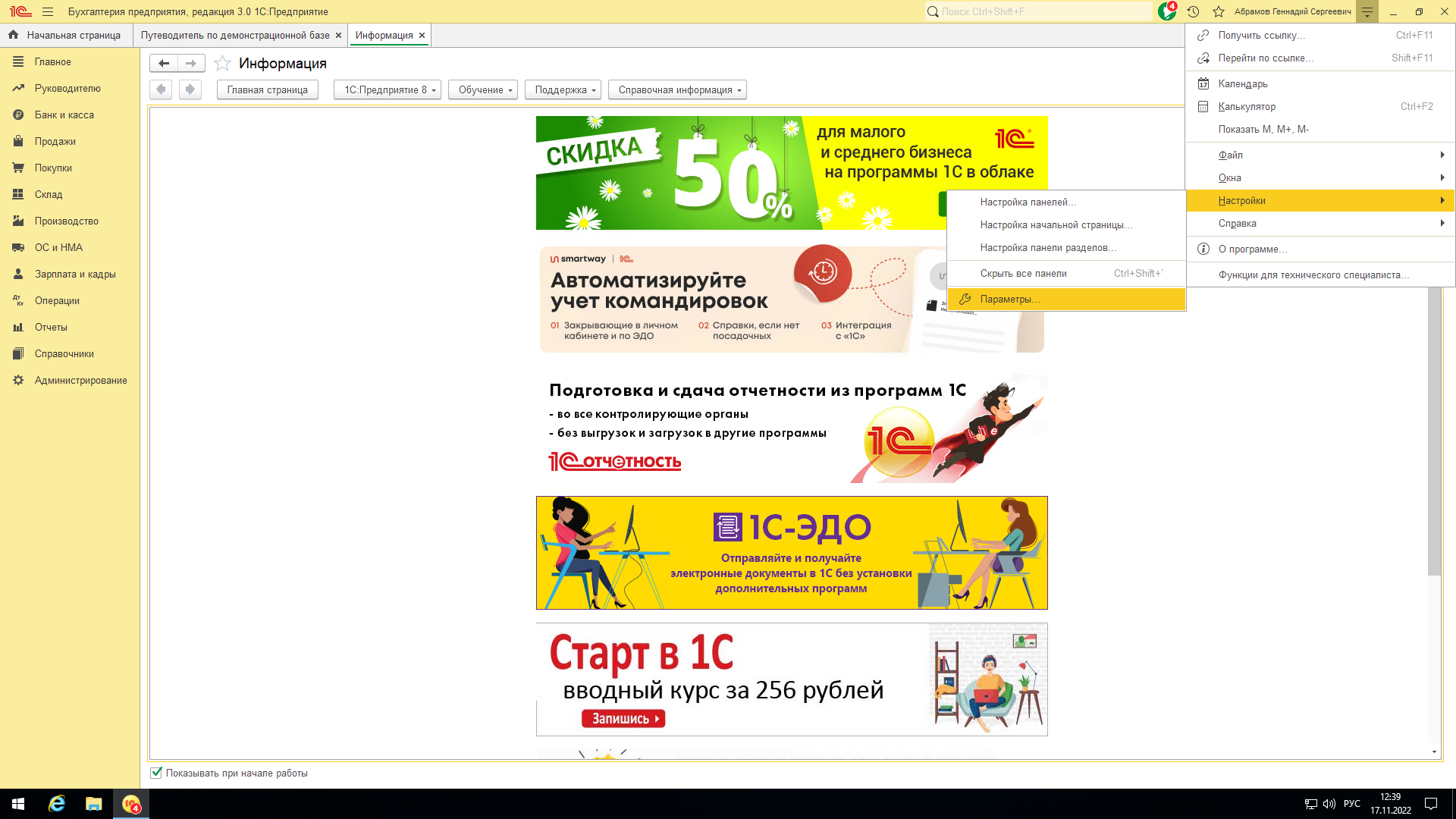Open the Windows notification center
This screenshot has height=819, width=1456.
pyautogui.click(x=1431, y=804)
